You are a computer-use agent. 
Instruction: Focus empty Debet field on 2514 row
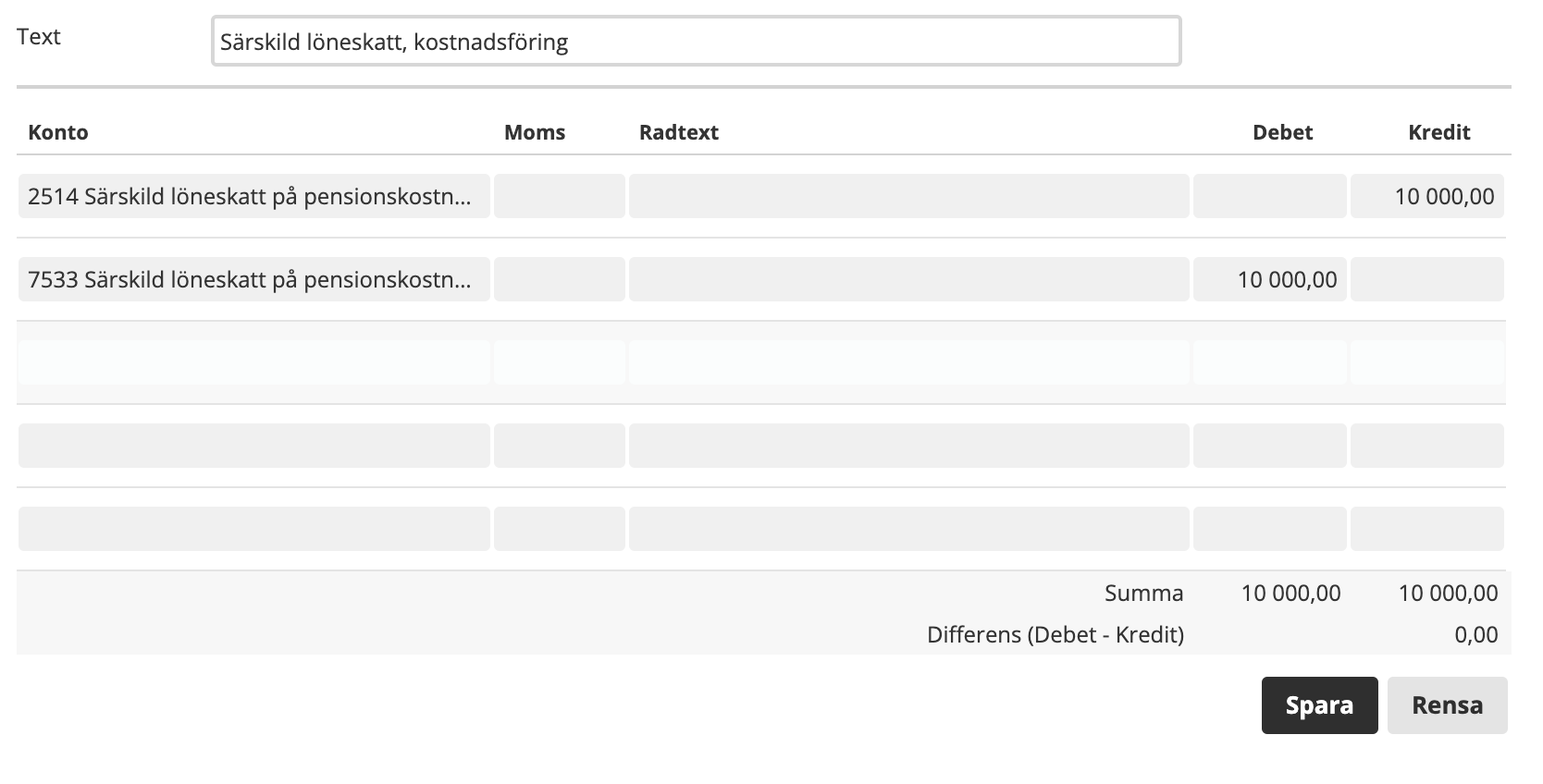click(x=1270, y=196)
